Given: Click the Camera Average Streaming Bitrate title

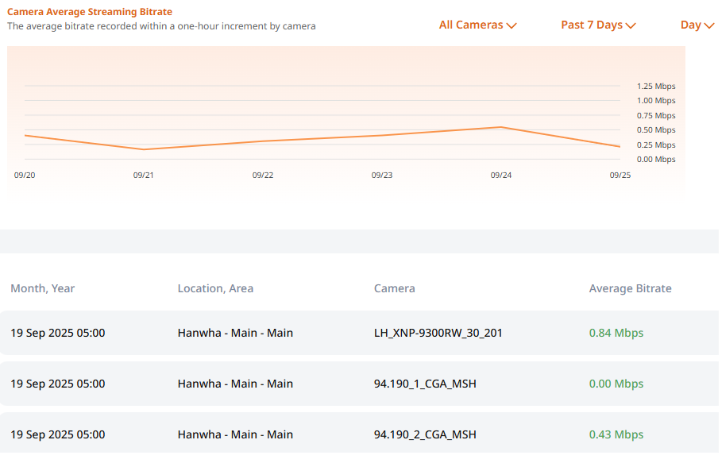Looking at the screenshot, I should point(89,11).
